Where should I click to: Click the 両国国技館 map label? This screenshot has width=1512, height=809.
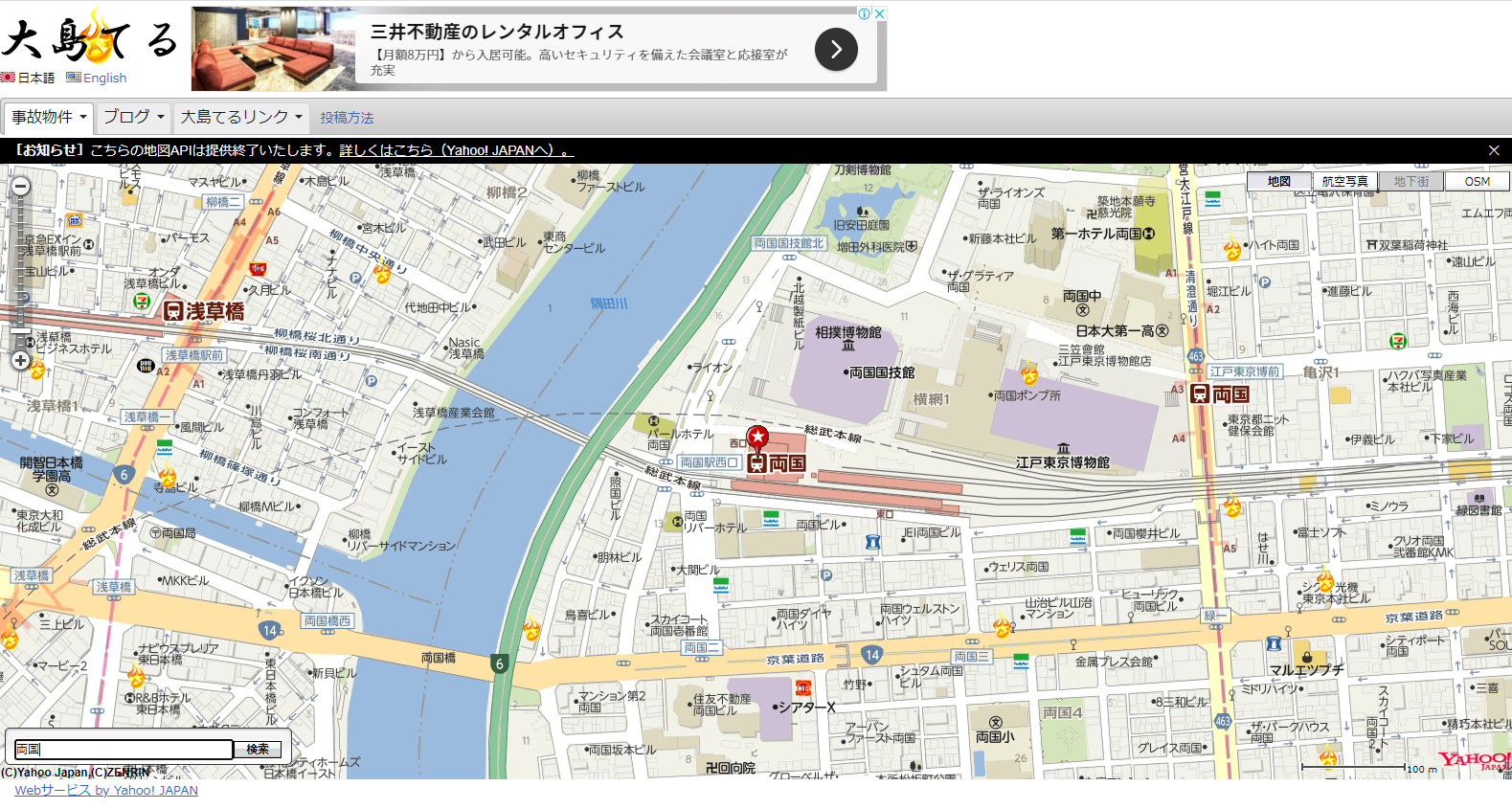[882, 373]
